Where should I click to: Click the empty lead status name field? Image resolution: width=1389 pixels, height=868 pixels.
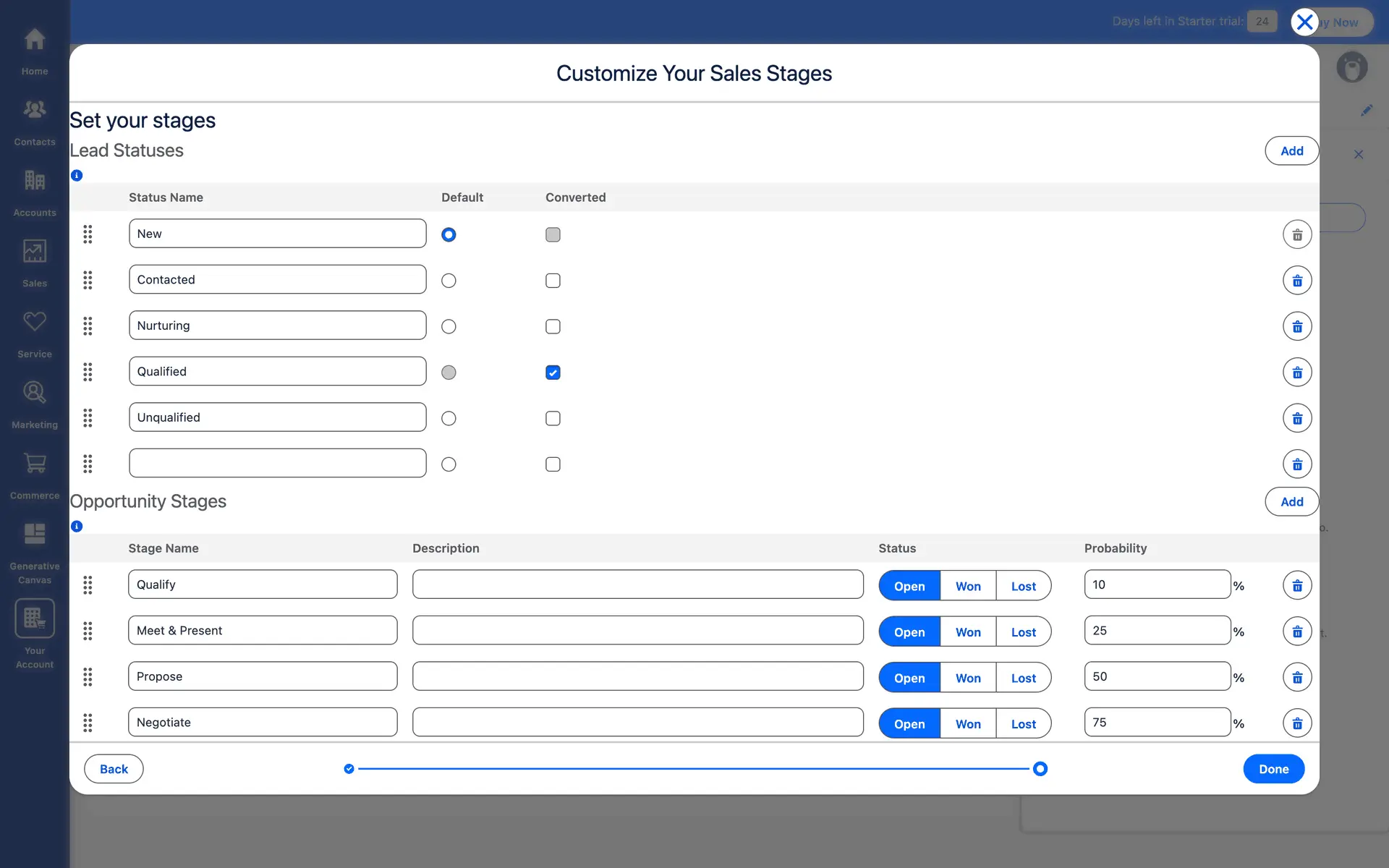pyautogui.click(x=277, y=464)
